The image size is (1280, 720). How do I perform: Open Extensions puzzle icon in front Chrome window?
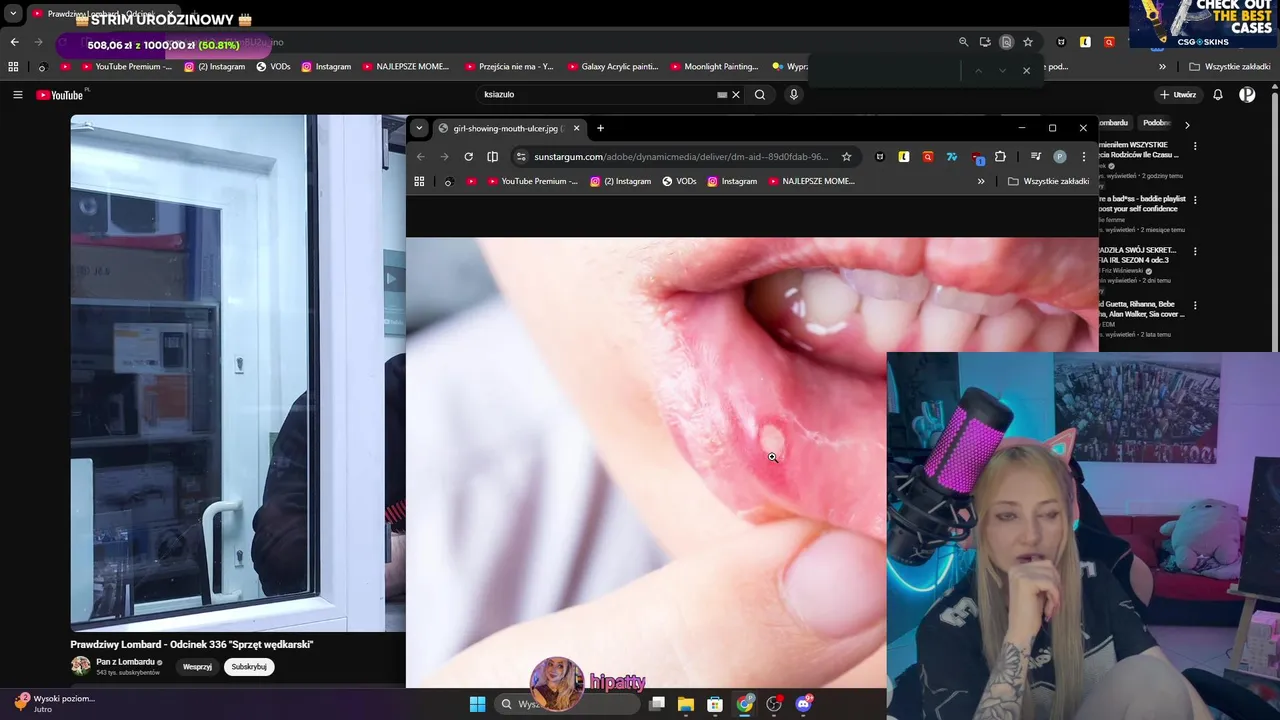click(x=1000, y=157)
